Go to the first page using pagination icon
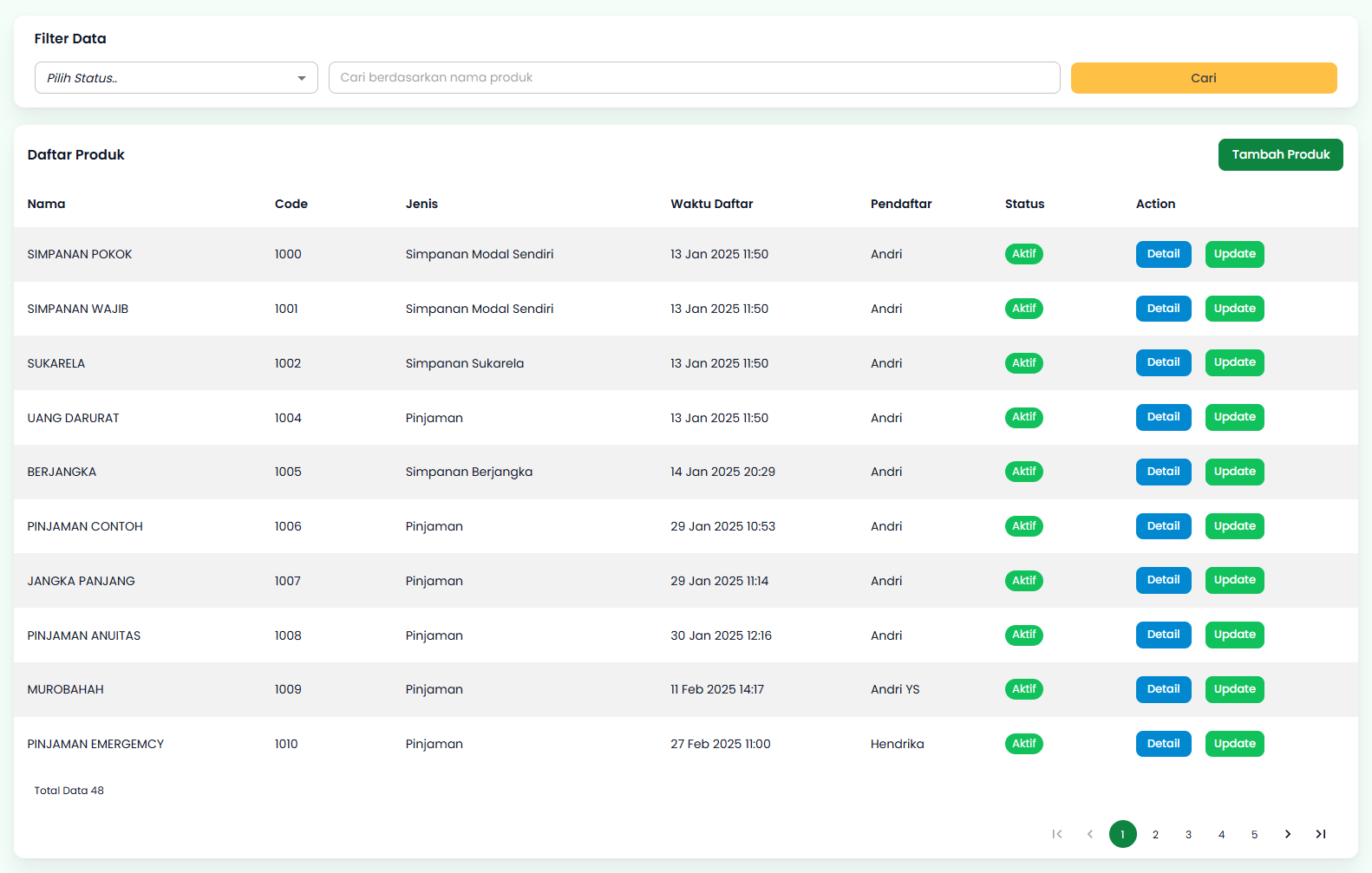Screen dimensions: 1372x873 [x=1056, y=834]
